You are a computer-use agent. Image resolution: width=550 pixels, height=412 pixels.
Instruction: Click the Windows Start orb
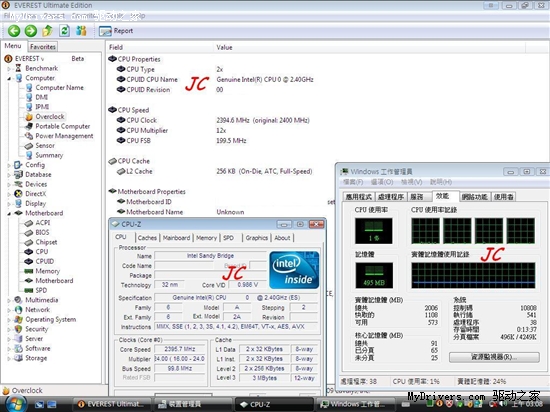point(14,404)
